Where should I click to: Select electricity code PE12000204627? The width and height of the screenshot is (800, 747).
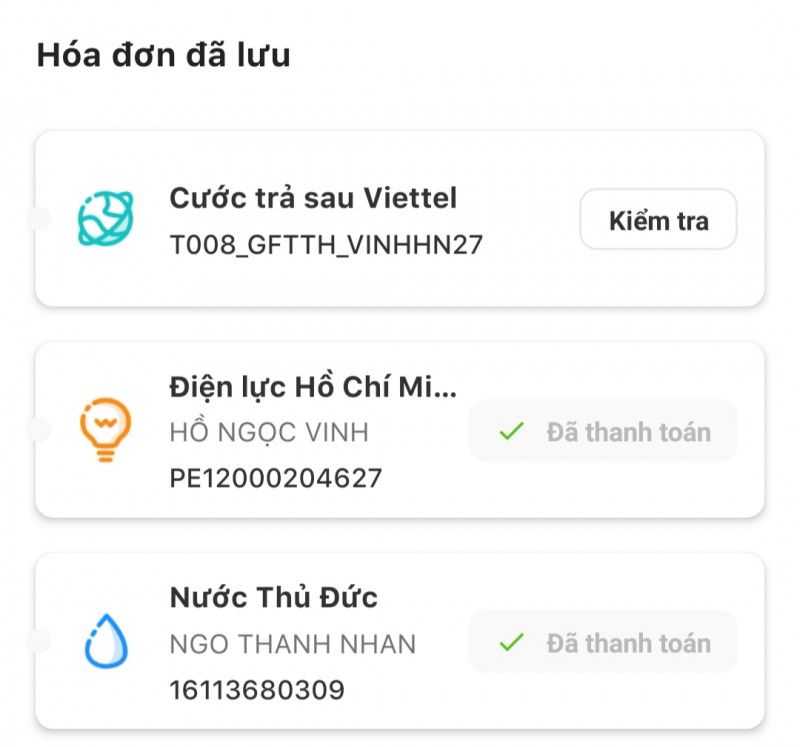pyautogui.click(x=275, y=478)
